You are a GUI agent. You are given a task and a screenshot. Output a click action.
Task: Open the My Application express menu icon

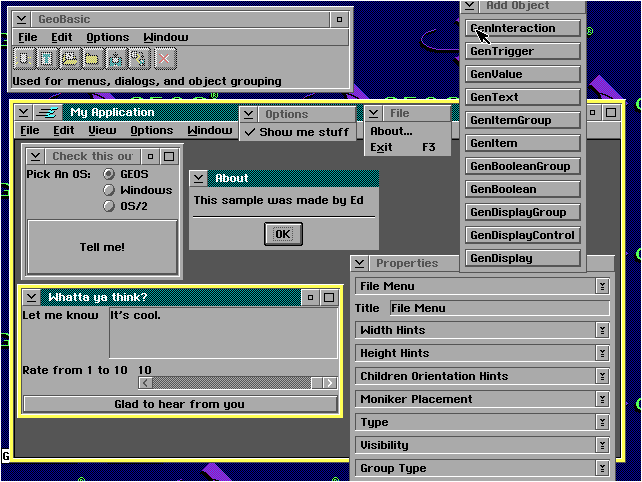(47, 112)
